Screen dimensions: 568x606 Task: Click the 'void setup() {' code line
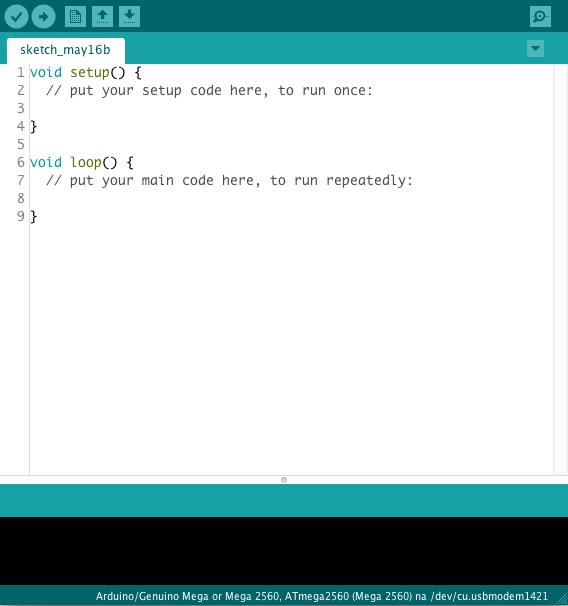pyautogui.click(x=86, y=73)
